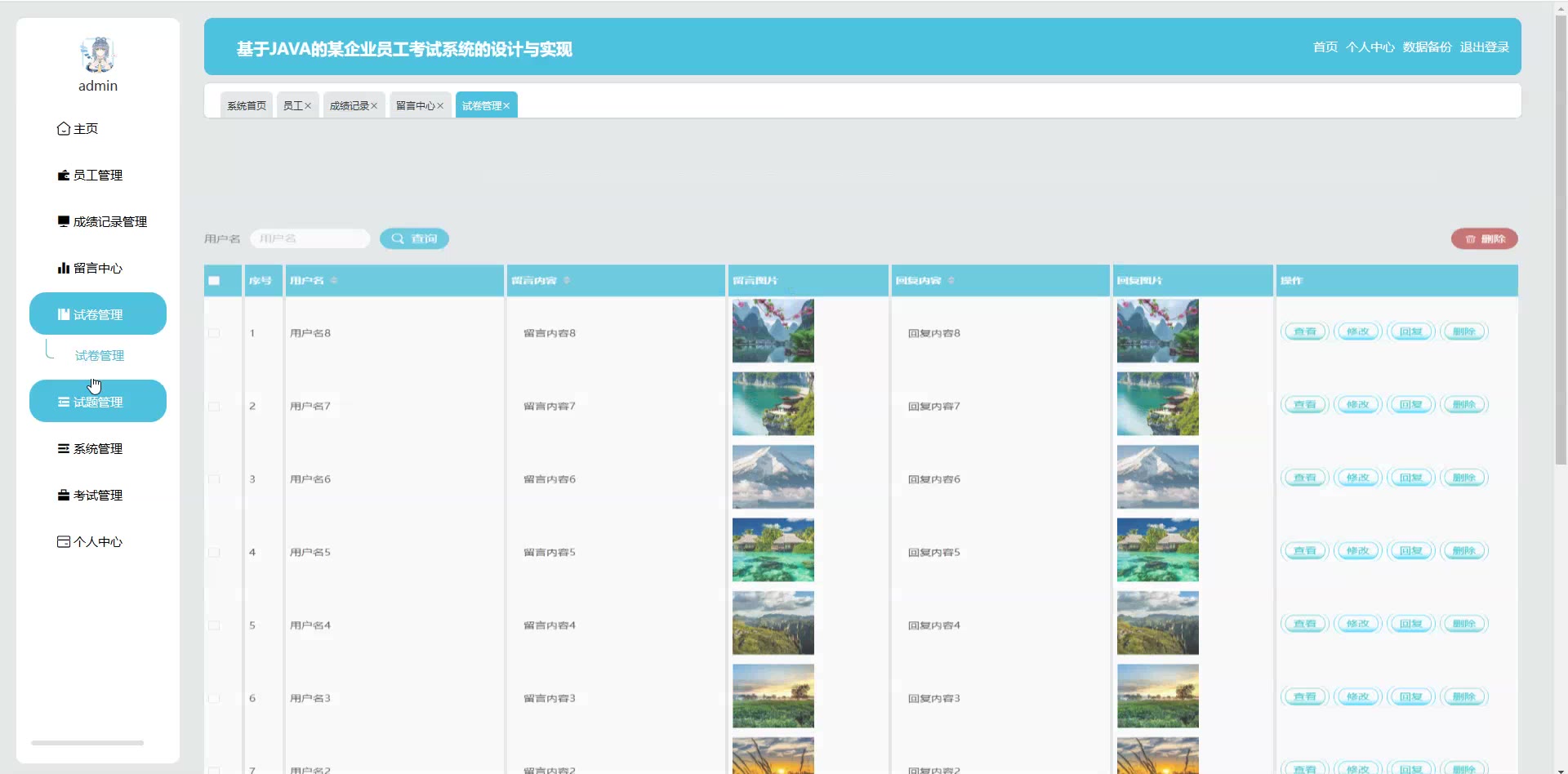Click the admin avatar image

tap(98, 55)
